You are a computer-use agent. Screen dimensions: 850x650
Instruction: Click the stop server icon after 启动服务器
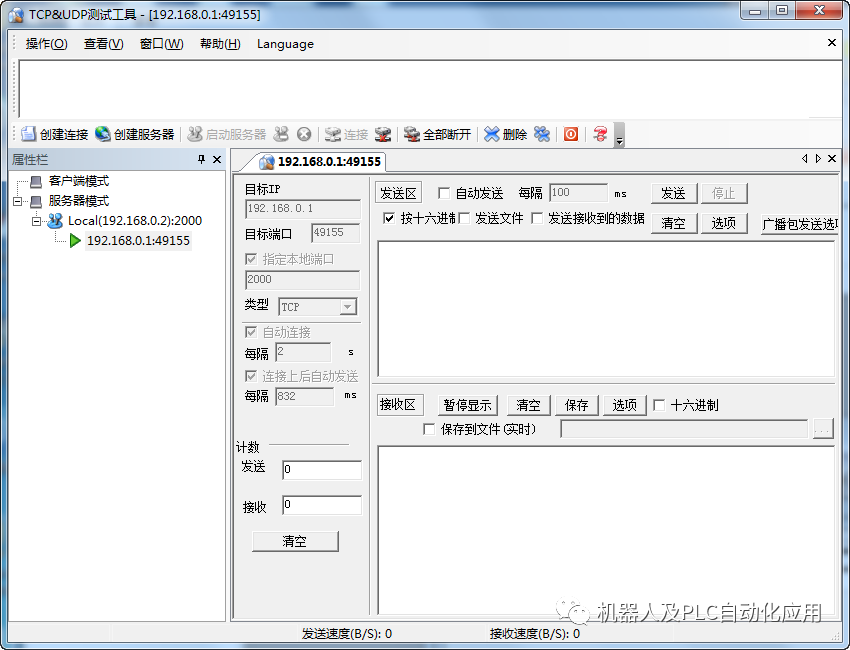tap(281, 134)
